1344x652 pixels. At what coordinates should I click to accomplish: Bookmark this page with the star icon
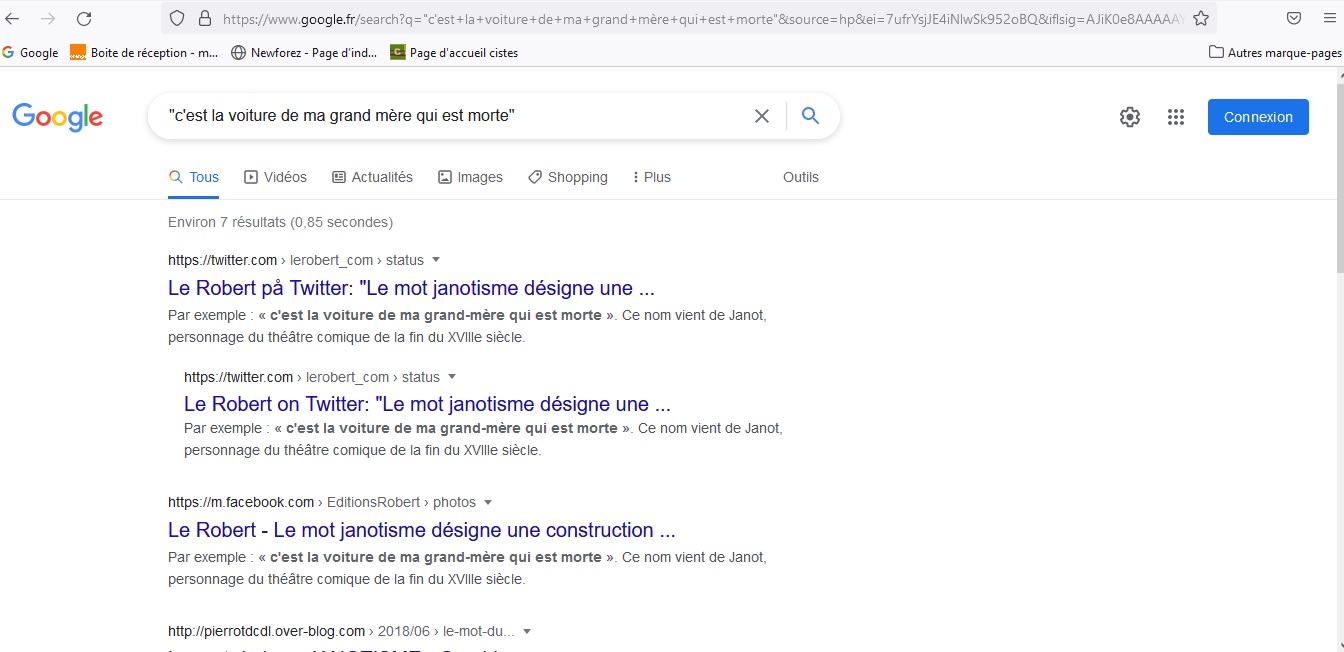1201,18
